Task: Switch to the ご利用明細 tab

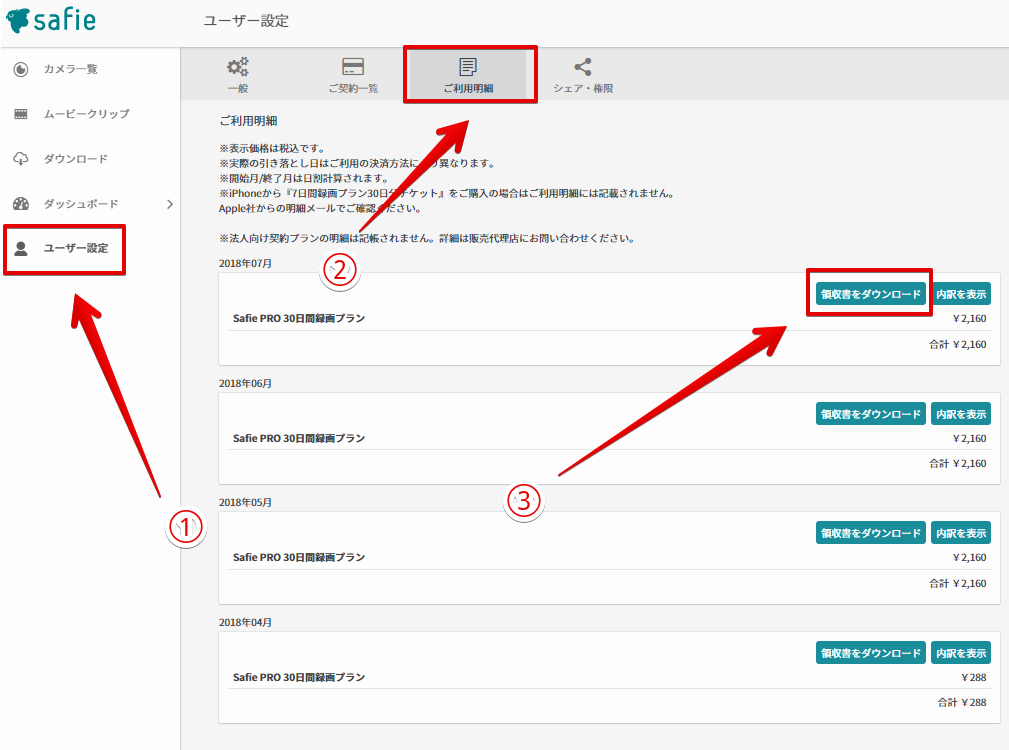Action: (468, 75)
